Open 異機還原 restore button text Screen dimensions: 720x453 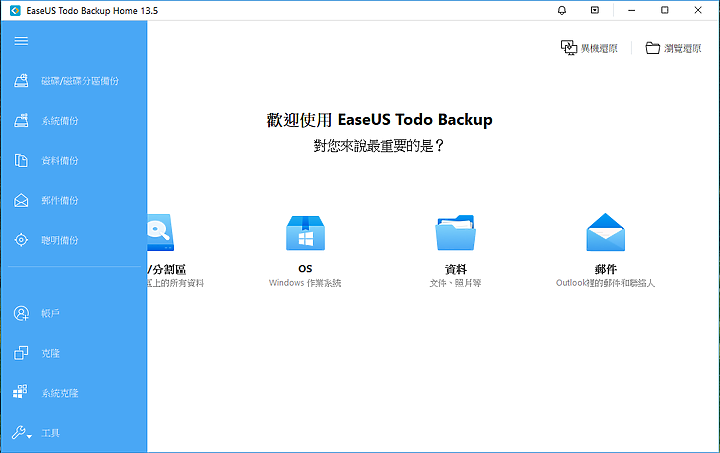pos(599,48)
